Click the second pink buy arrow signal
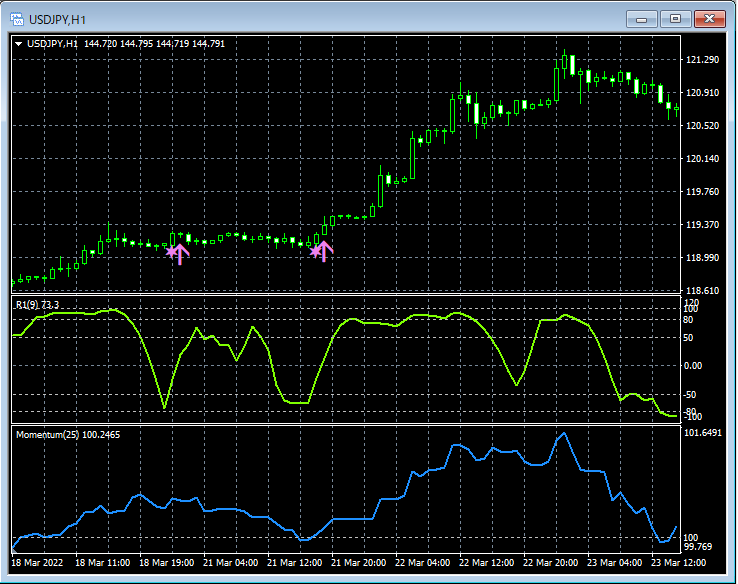The height and width of the screenshot is (584, 738). 322,250
